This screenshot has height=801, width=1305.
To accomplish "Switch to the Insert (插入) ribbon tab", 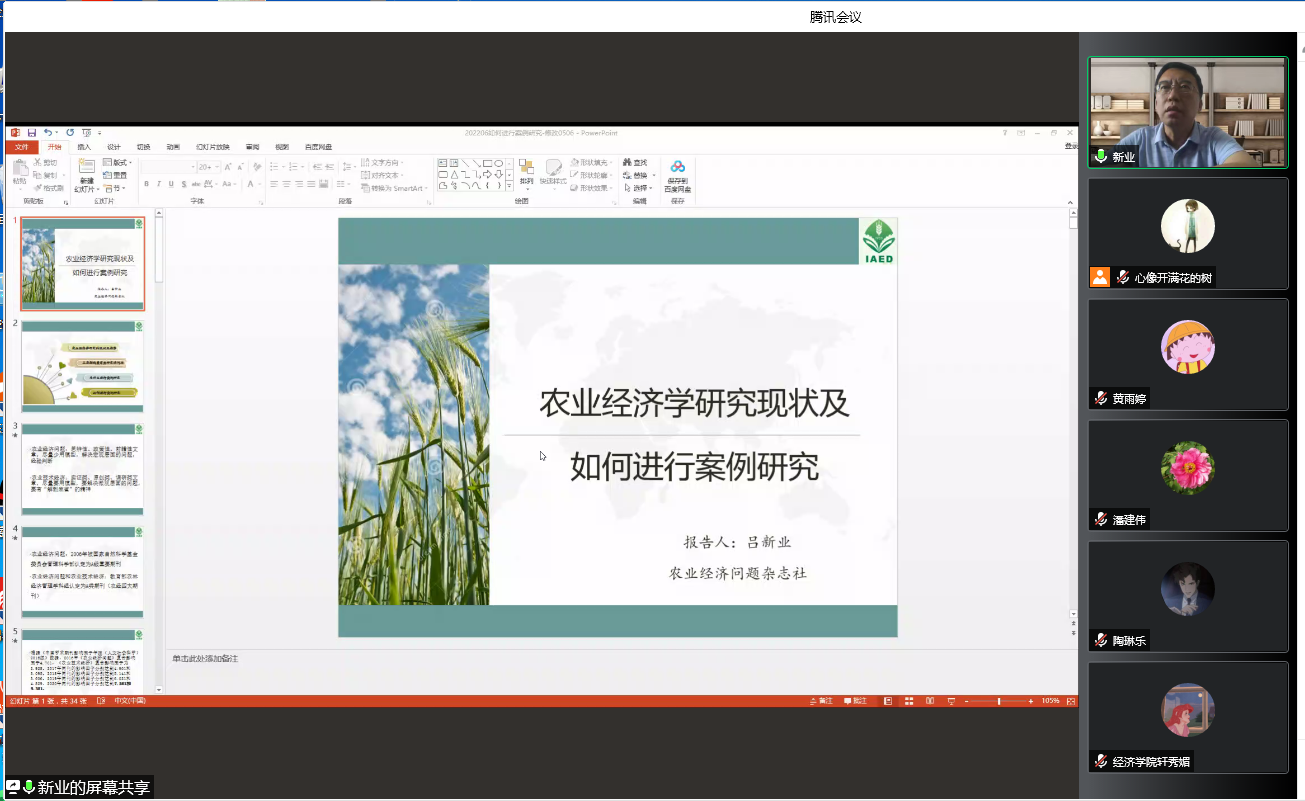I will click(x=84, y=147).
